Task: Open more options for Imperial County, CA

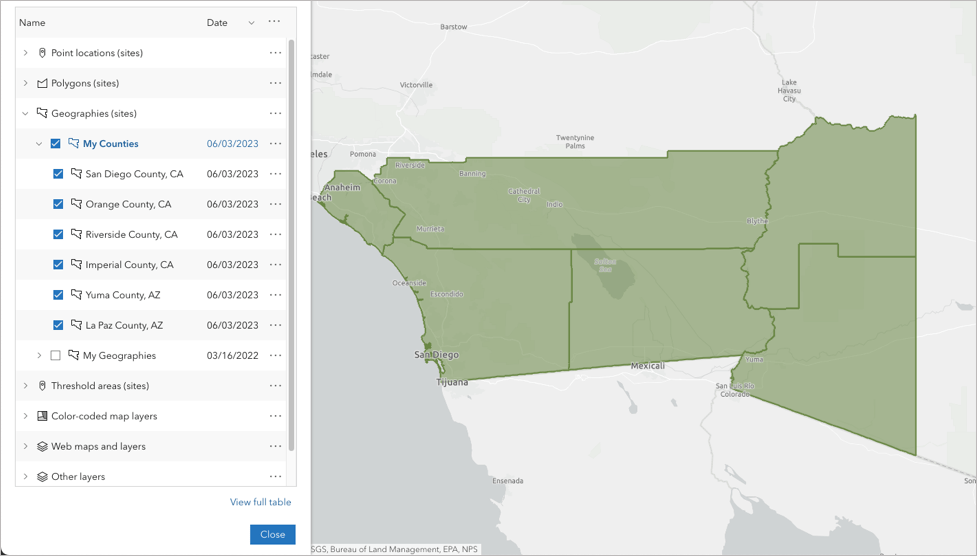Action: point(275,264)
